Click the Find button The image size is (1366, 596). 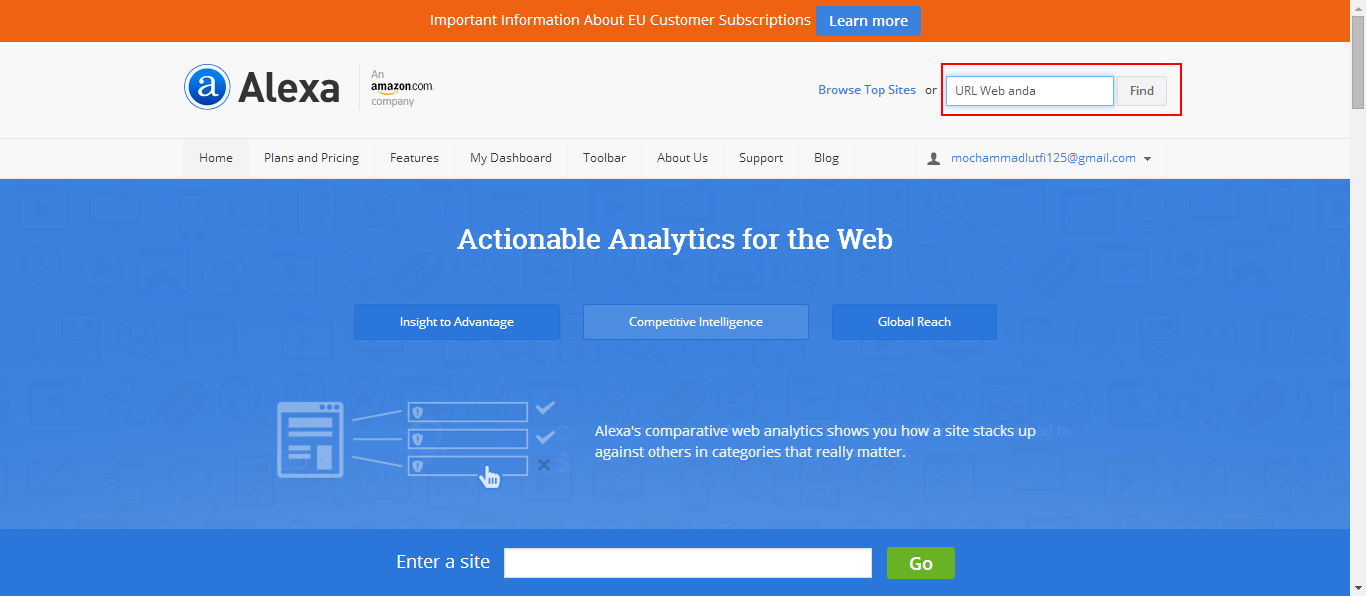[1142, 91]
